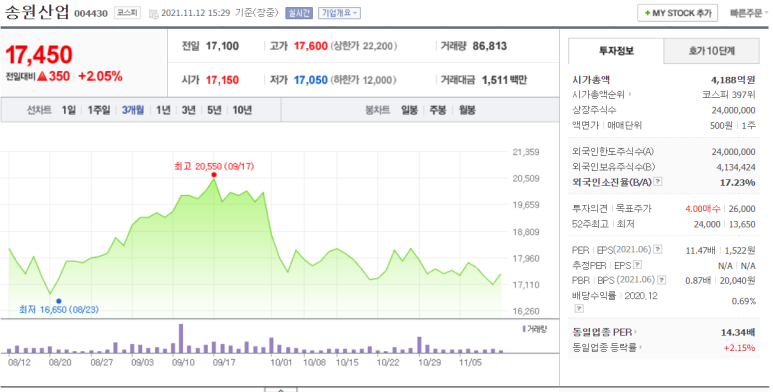Click the +2.05% change value
This screenshot has width=773, height=392.
click(100, 76)
